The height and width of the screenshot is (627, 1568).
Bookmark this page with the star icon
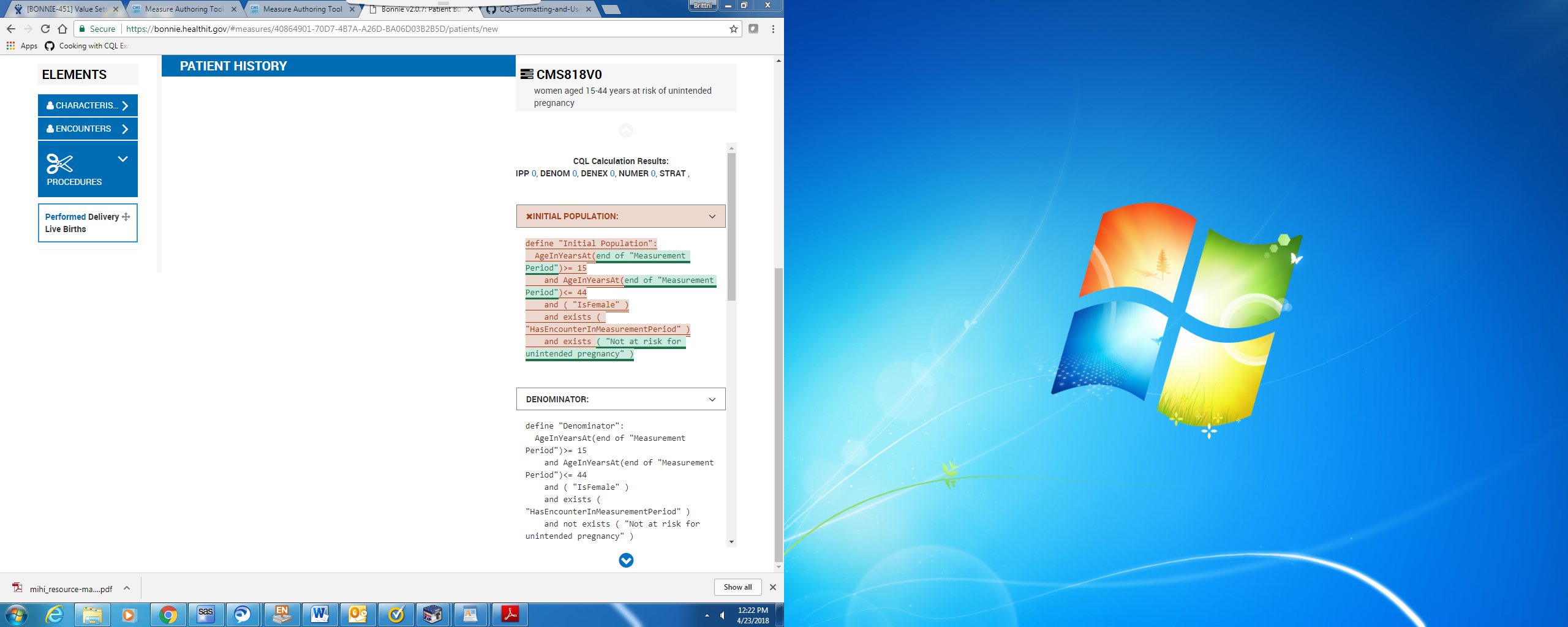[733, 29]
